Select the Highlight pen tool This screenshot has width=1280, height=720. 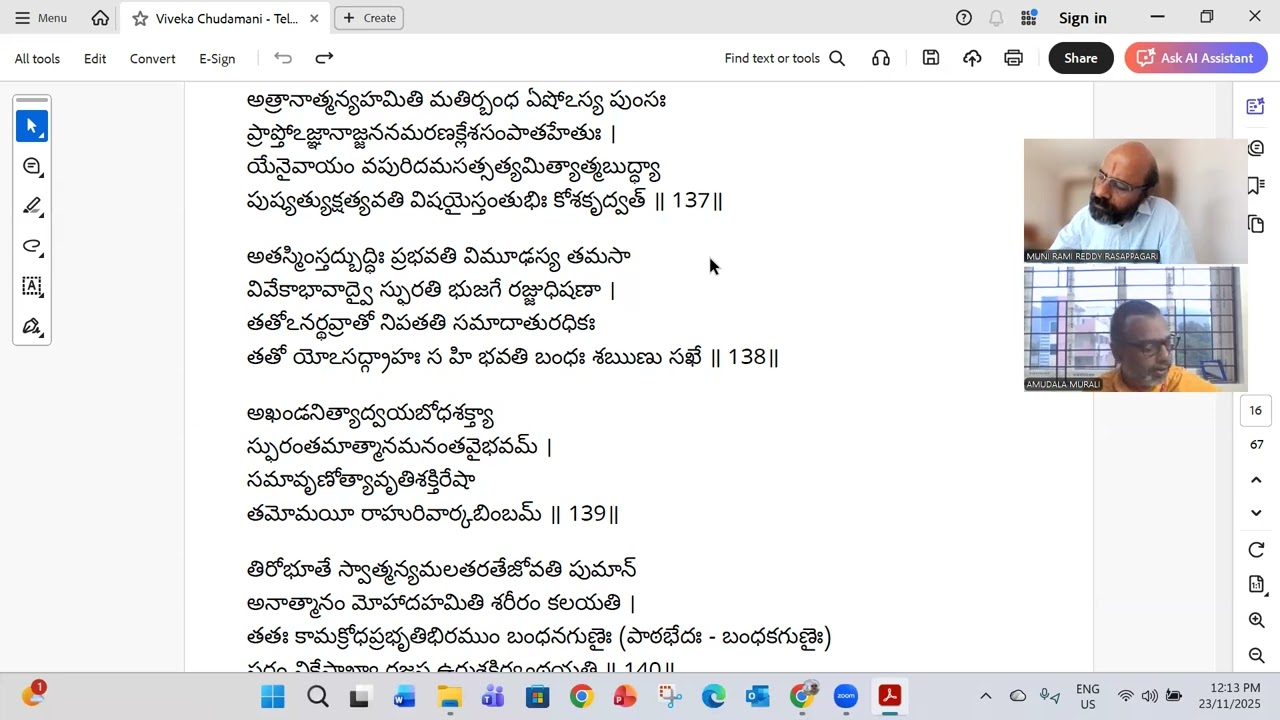coord(32,206)
